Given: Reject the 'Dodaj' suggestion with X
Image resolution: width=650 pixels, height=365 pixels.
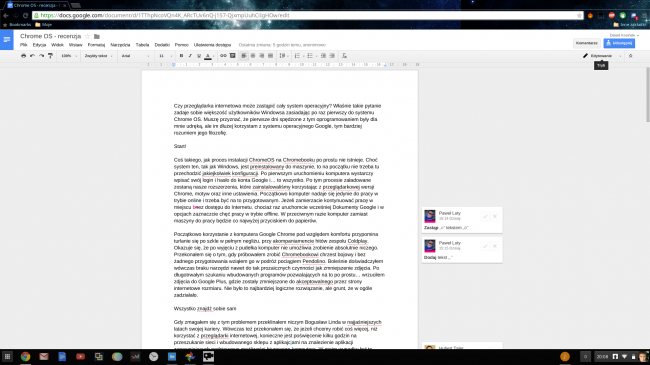Looking at the screenshot, I should [x=495, y=246].
